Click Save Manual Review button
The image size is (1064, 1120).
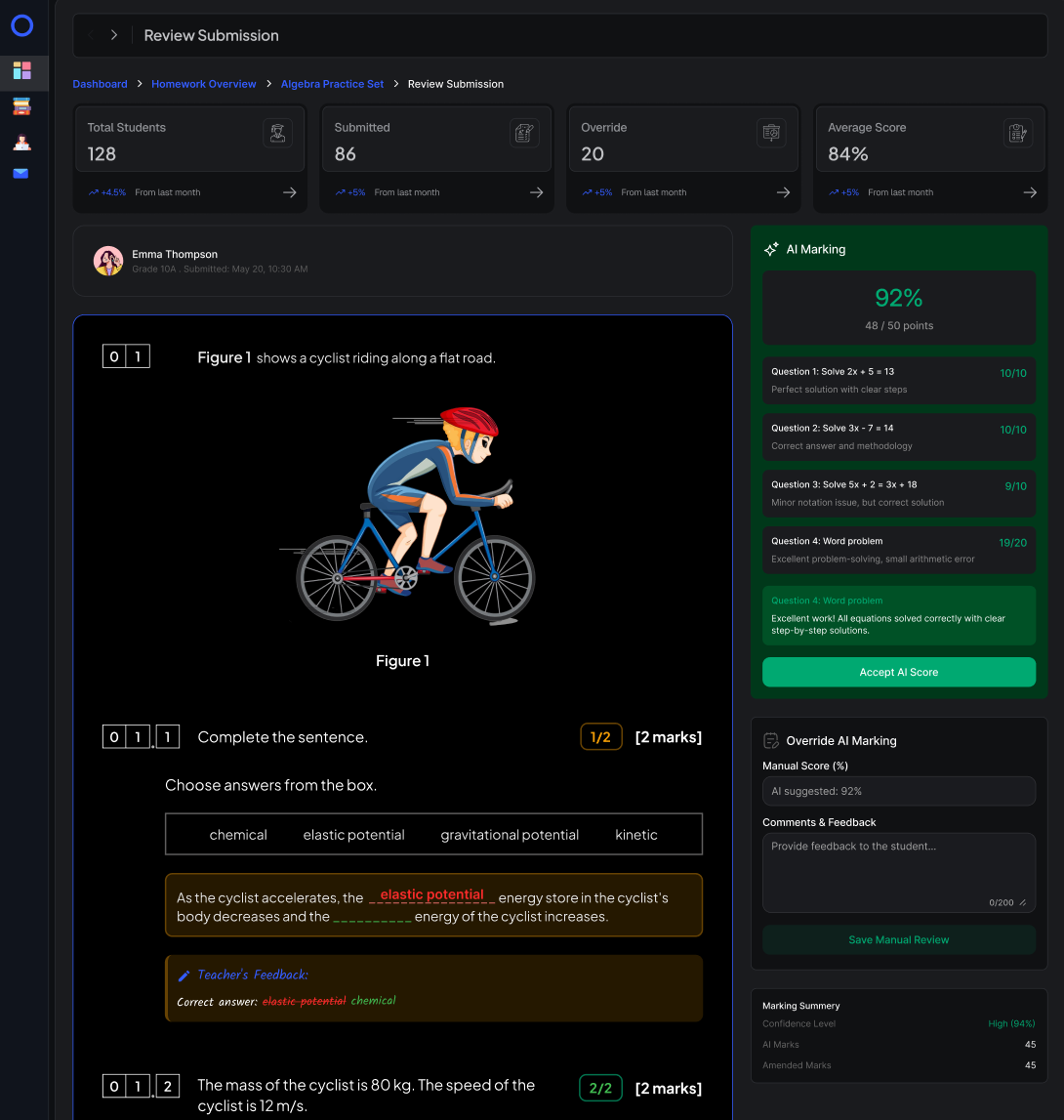point(898,940)
